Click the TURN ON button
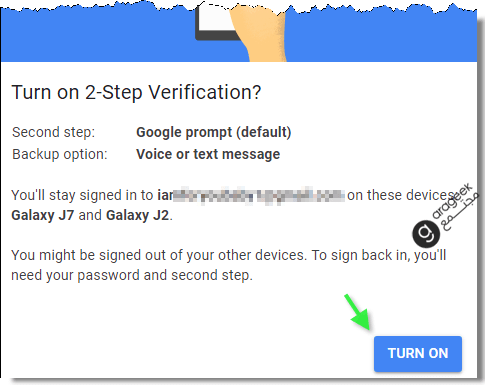This screenshot has height=385, width=485. [x=418, y=353]
